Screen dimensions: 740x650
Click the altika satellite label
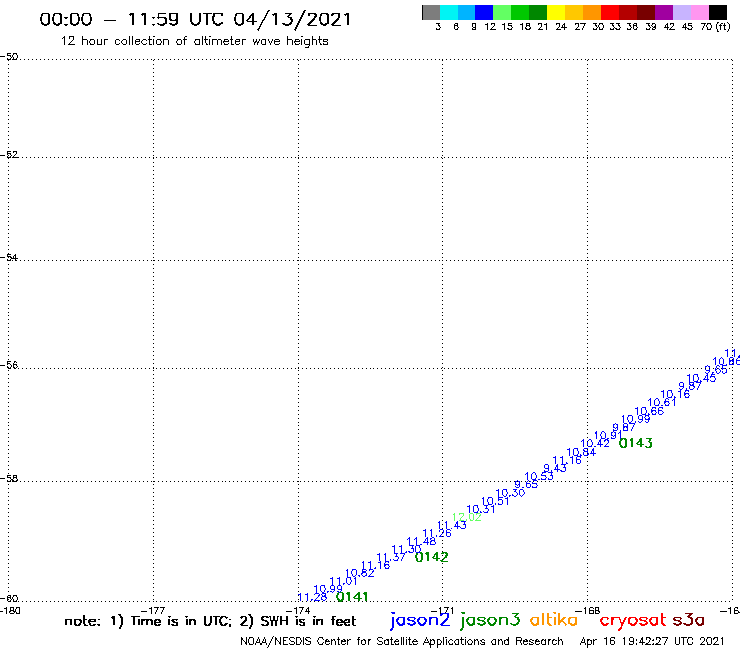pyautogui.click(x=554, y=620)
